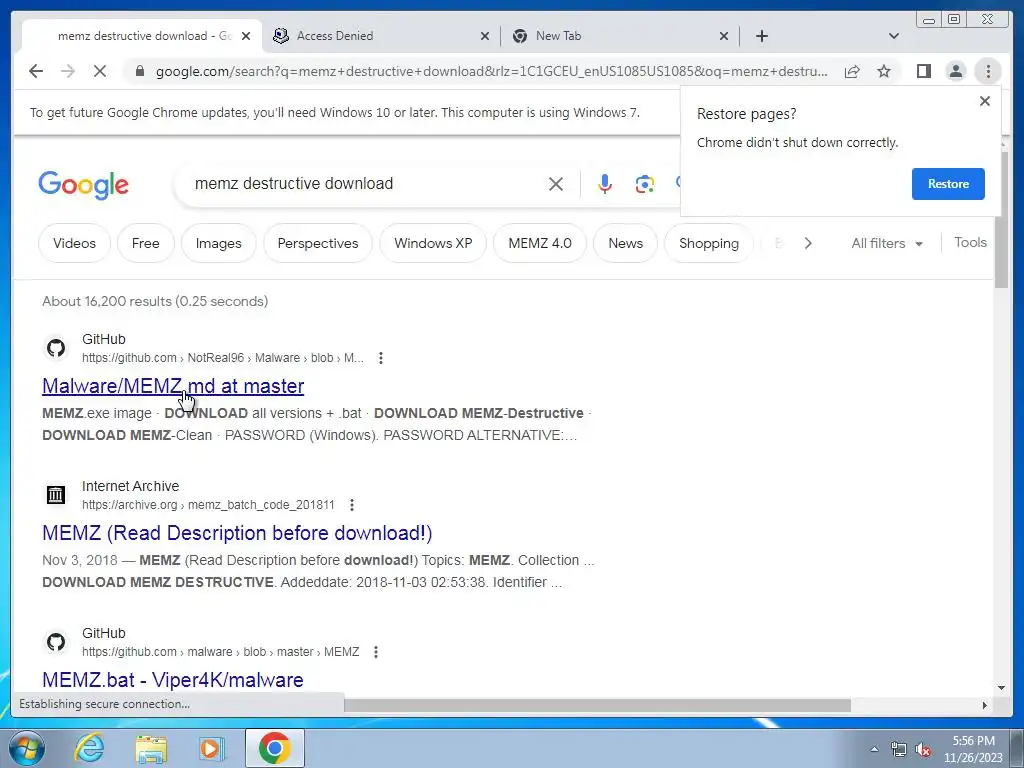
Task: Open Windows Explorer from the taskbar
Action: coord(152,748)
